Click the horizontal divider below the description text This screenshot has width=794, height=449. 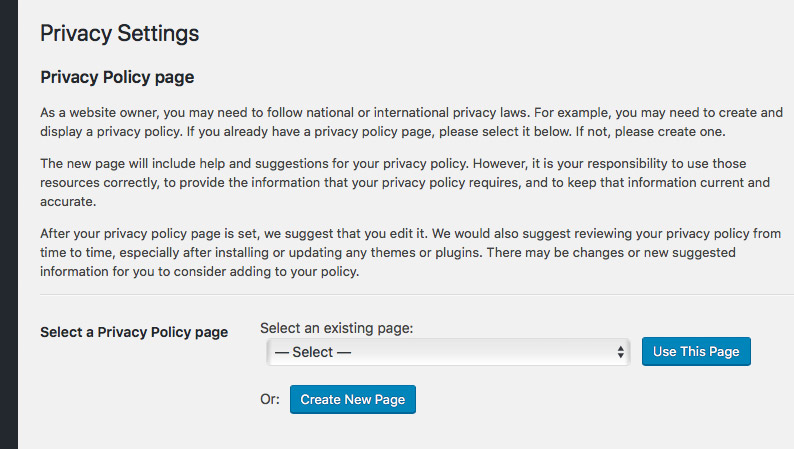(x=417, y=294)
